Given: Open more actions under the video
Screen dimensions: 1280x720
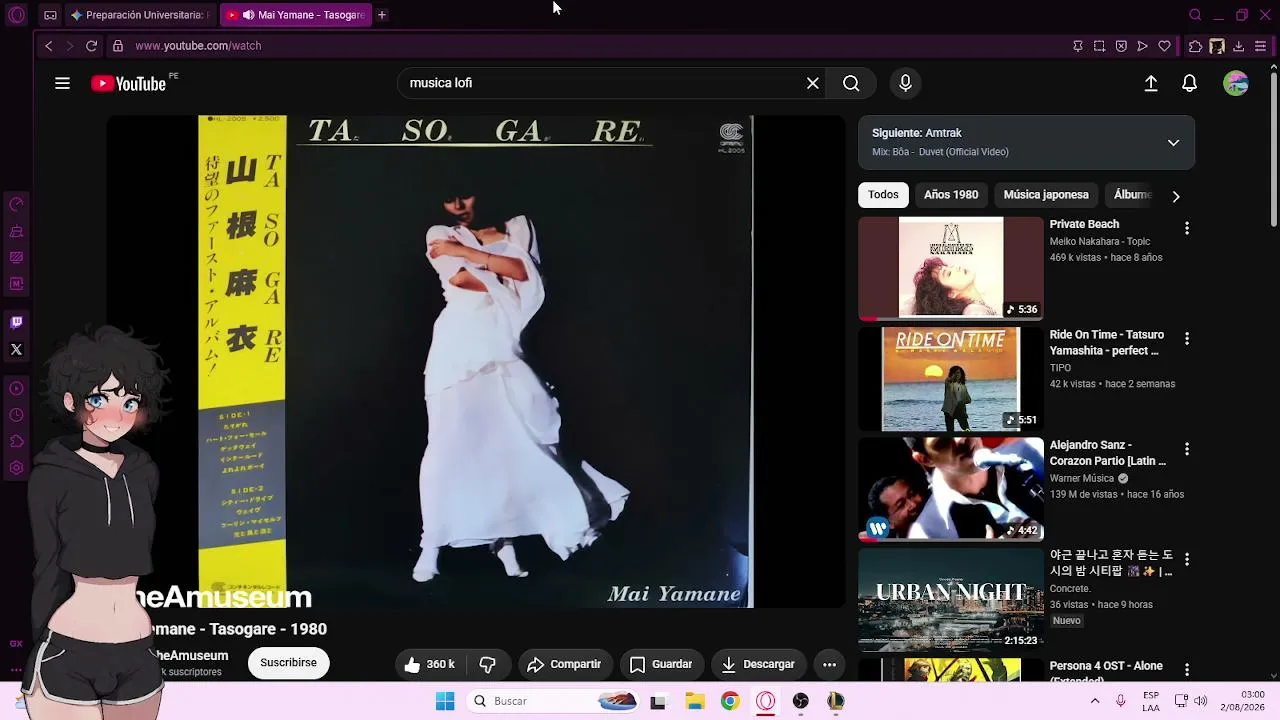Looking at the screenshot, I should click(829, 664).
